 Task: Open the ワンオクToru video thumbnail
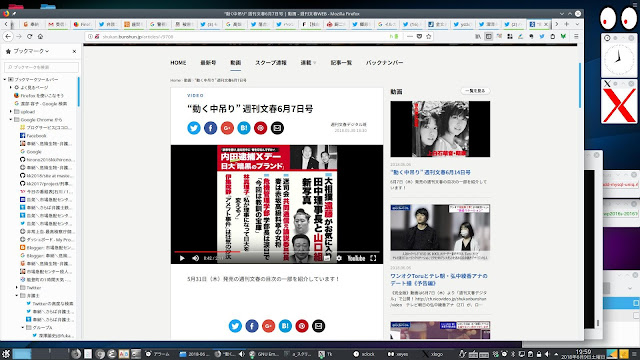tap(440, 232)
